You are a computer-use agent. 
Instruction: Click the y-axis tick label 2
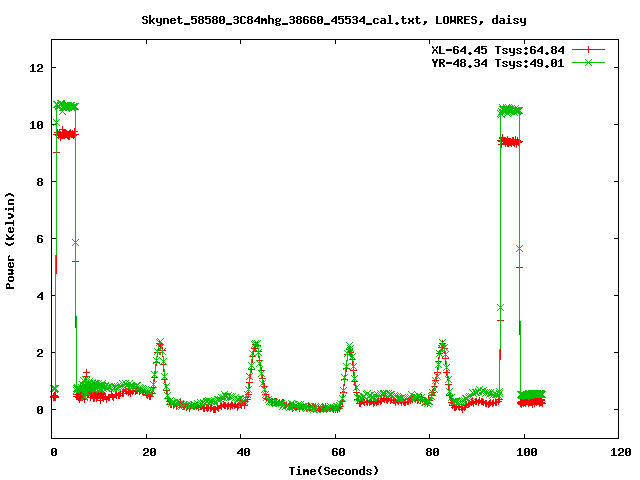[x=40, y=353]
